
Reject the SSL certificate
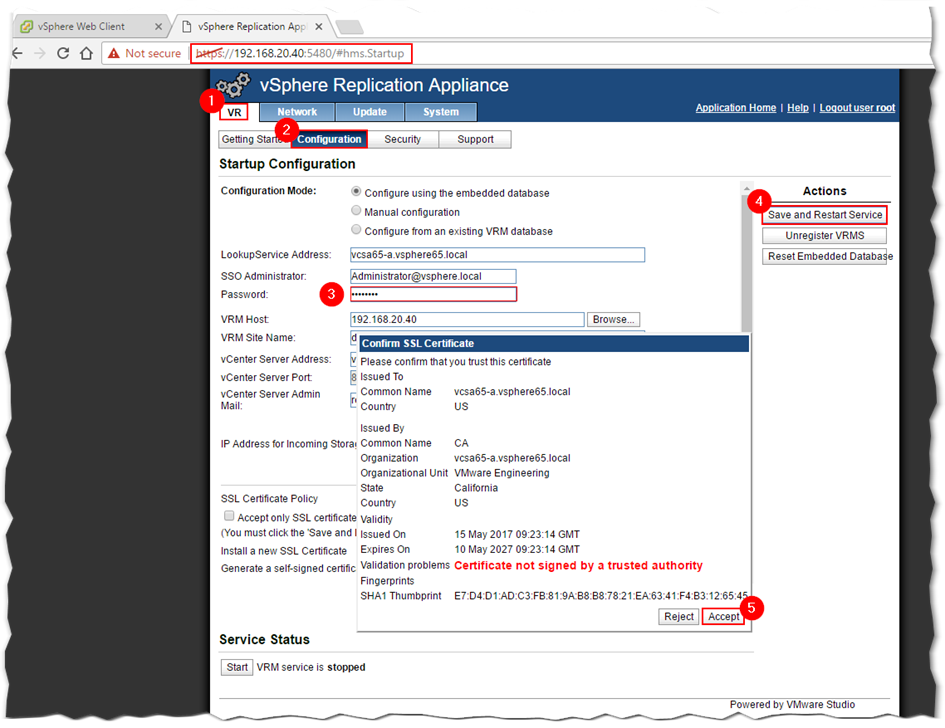point(679,617)
